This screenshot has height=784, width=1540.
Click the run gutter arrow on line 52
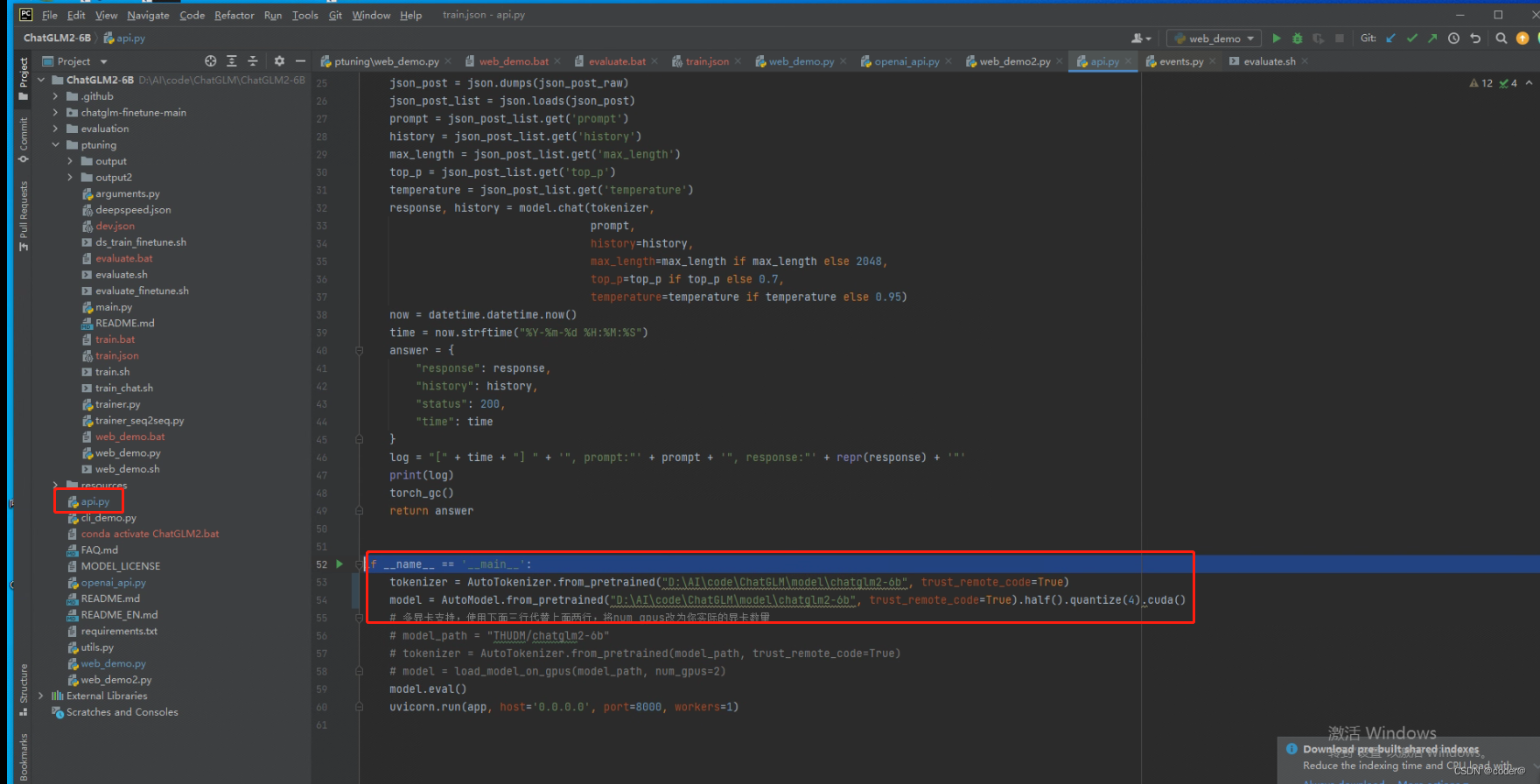(x=339, y=564)
